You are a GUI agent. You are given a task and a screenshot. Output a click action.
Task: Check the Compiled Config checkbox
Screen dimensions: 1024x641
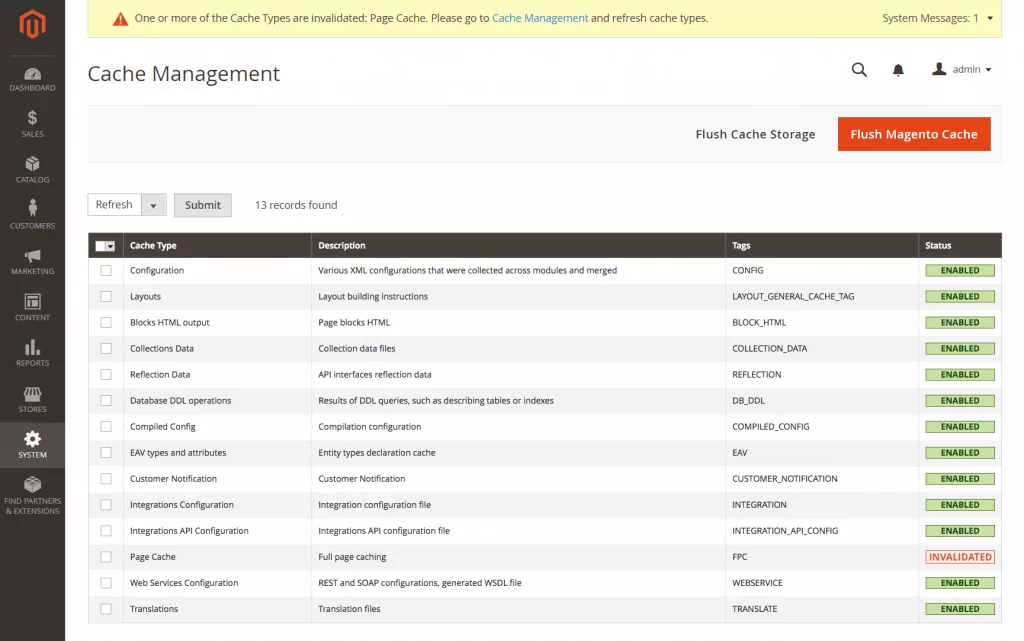point(106,427)
